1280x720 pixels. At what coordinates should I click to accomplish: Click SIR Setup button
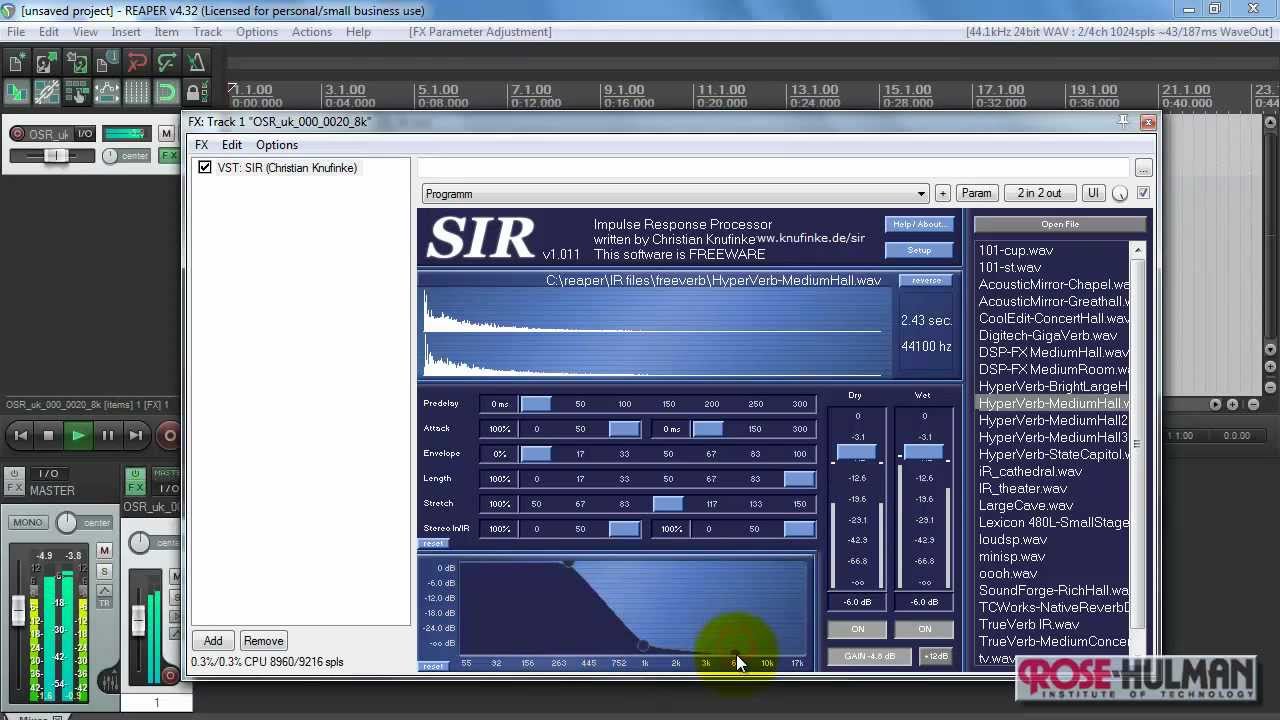click(x=918, y=250)
